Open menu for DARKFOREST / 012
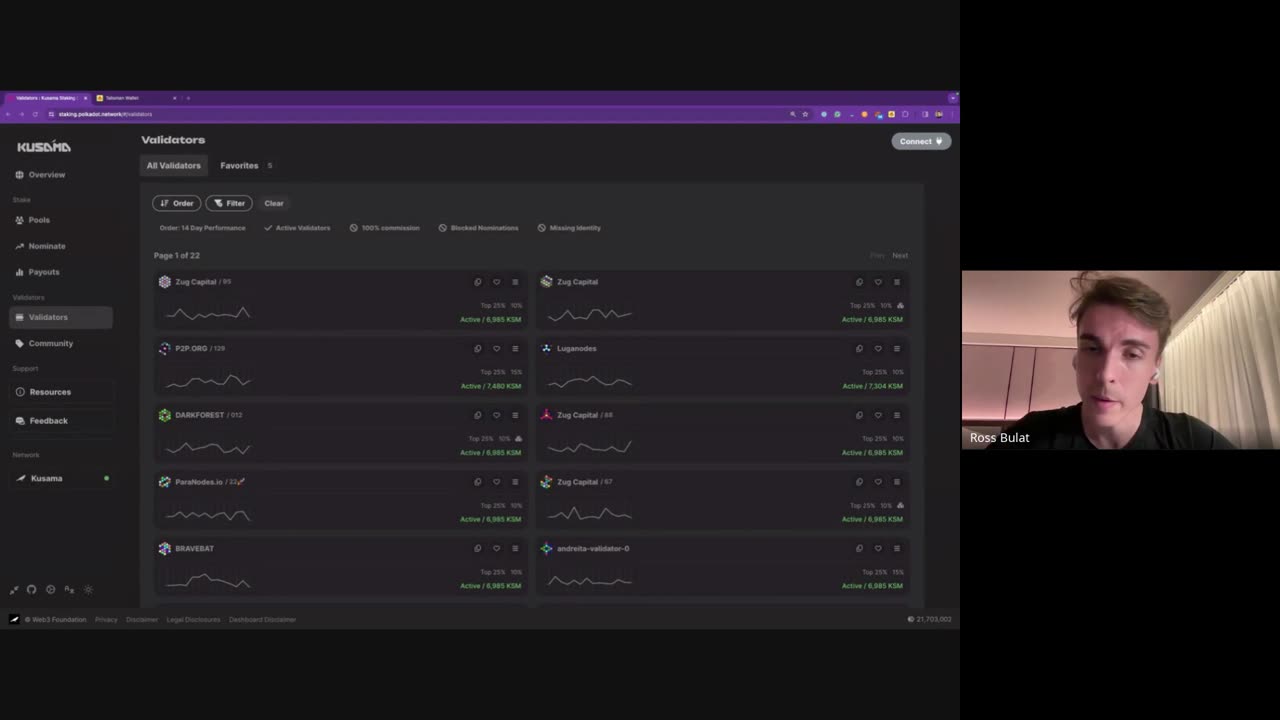 click(515, 415)
